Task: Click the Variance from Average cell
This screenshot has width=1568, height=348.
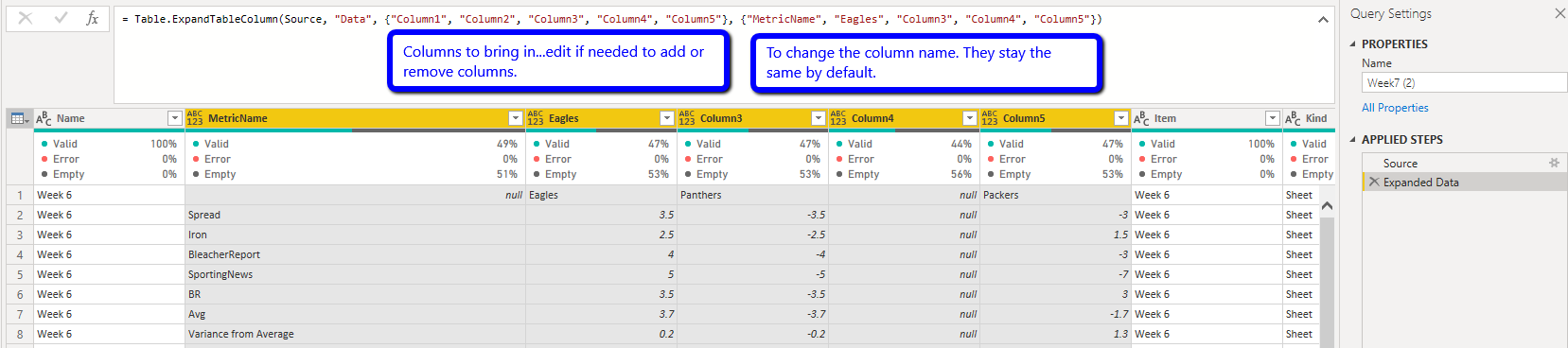Action: point(355,334)
